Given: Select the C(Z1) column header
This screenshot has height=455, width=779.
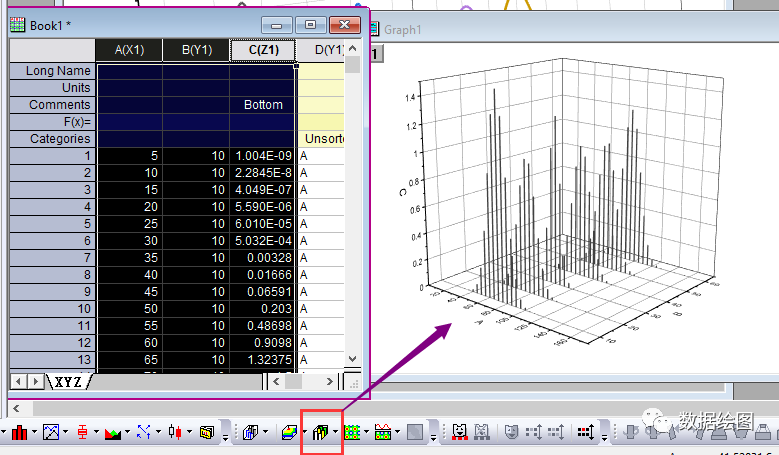Looking at the screenshot, I should 263,50.
